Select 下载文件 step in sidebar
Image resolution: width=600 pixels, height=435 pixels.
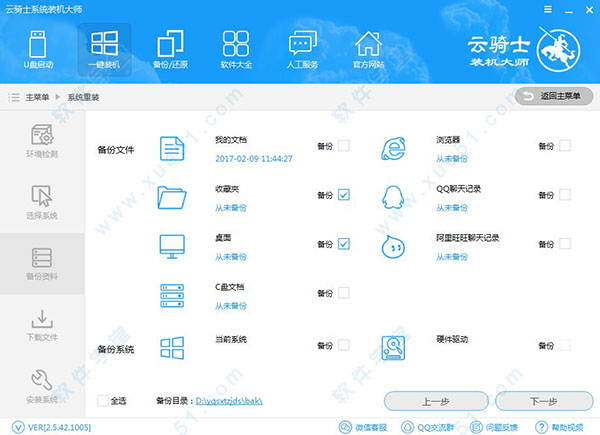pyautogui.click(x=42, y=324)
